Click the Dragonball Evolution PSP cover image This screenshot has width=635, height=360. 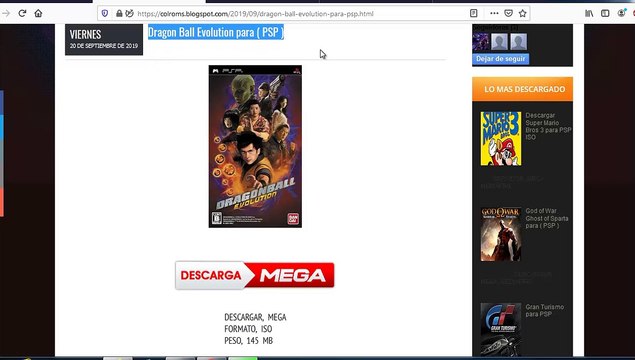[x=255, y=146]
